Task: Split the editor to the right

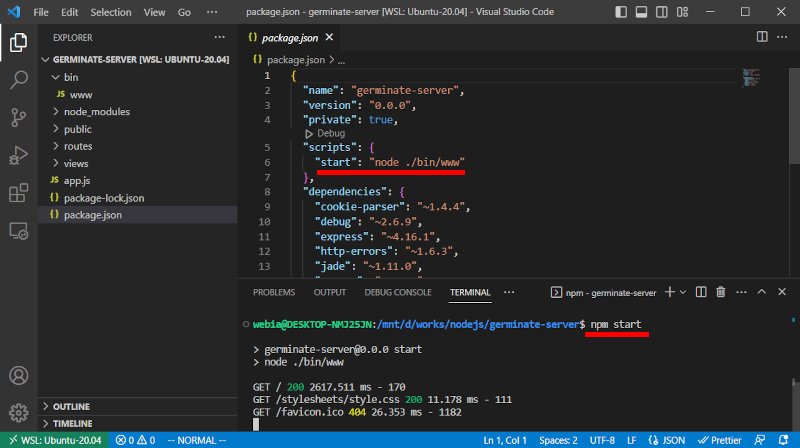Action: click(x=762, y=37)
